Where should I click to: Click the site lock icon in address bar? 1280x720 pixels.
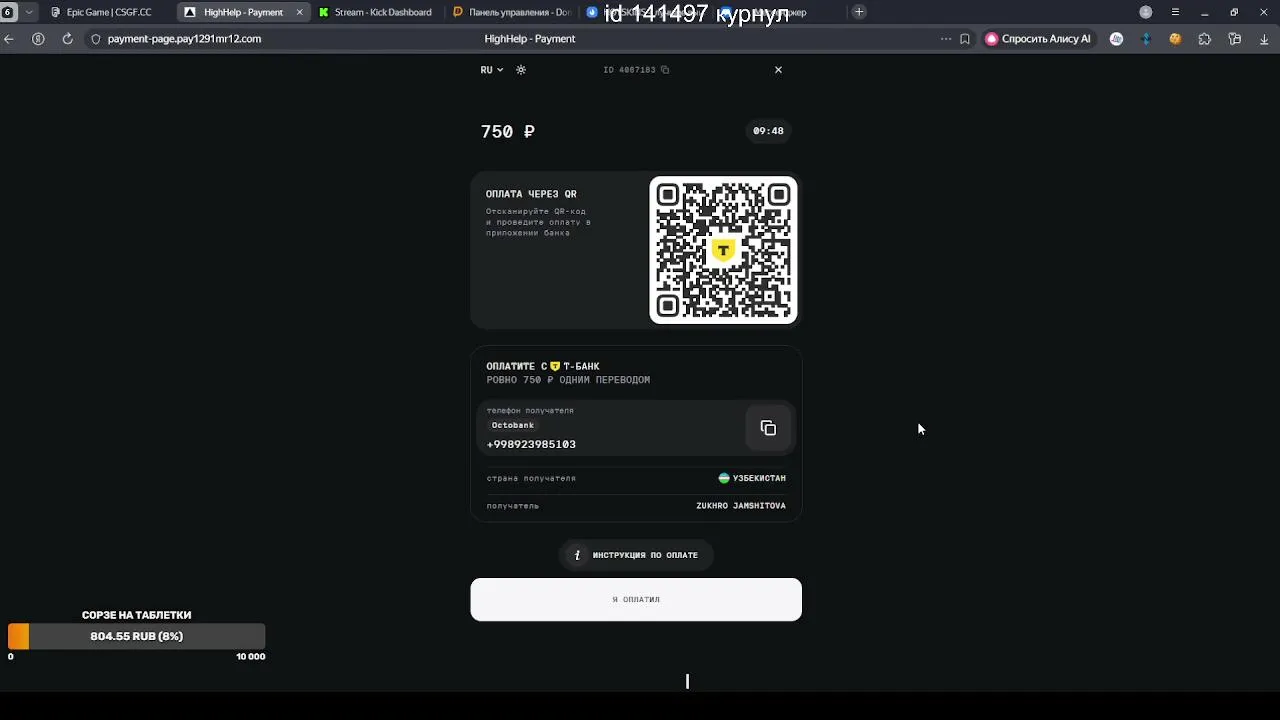[x=96, y=39]
